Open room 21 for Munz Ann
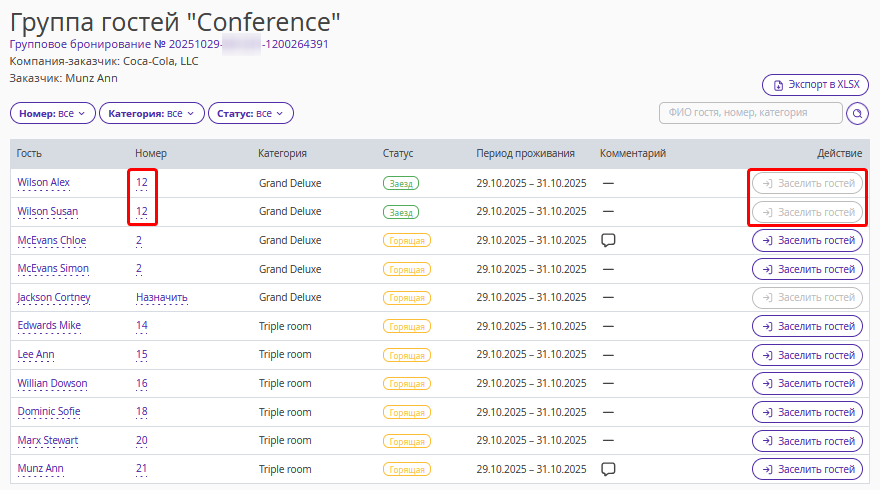This screenshot has height=490, width=880. click(x=142, y=468)
